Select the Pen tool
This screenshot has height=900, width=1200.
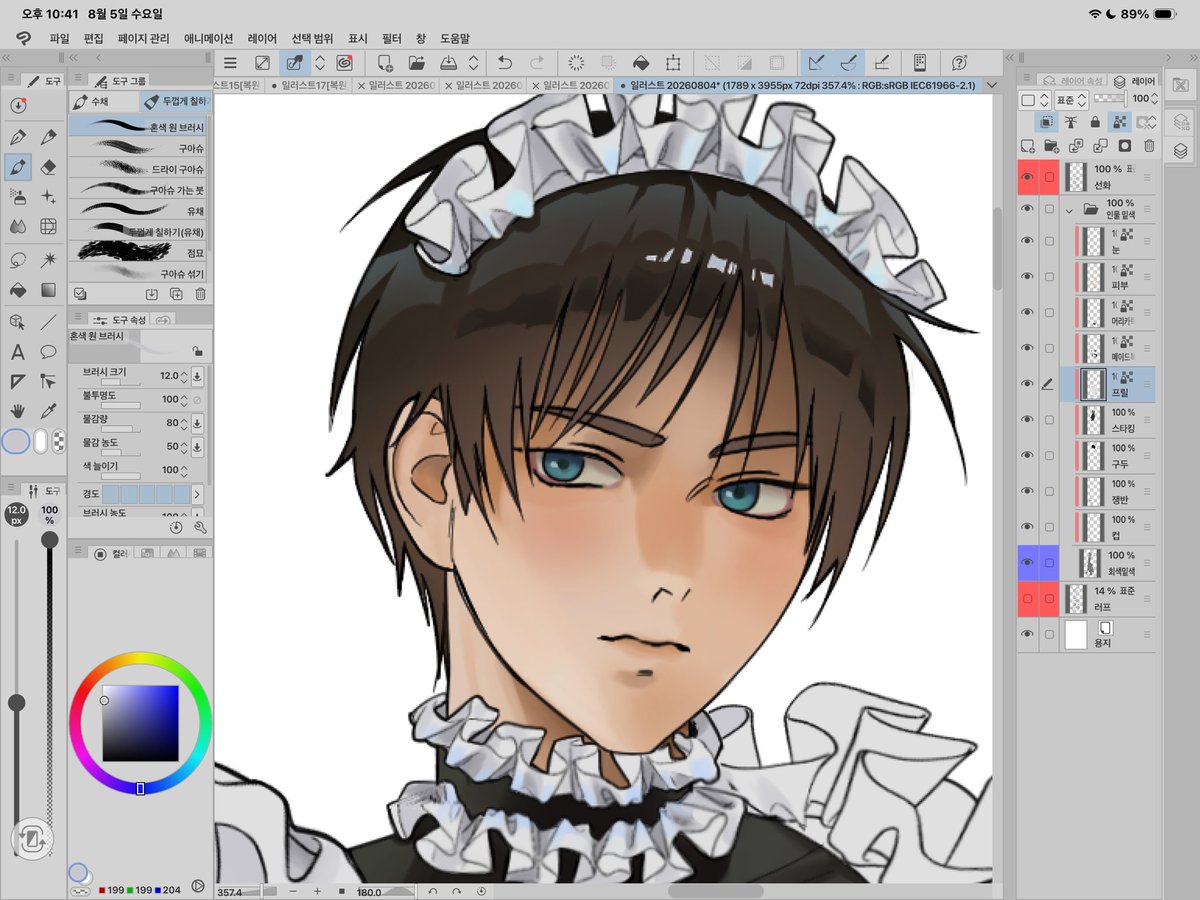[x=17, y=137]
